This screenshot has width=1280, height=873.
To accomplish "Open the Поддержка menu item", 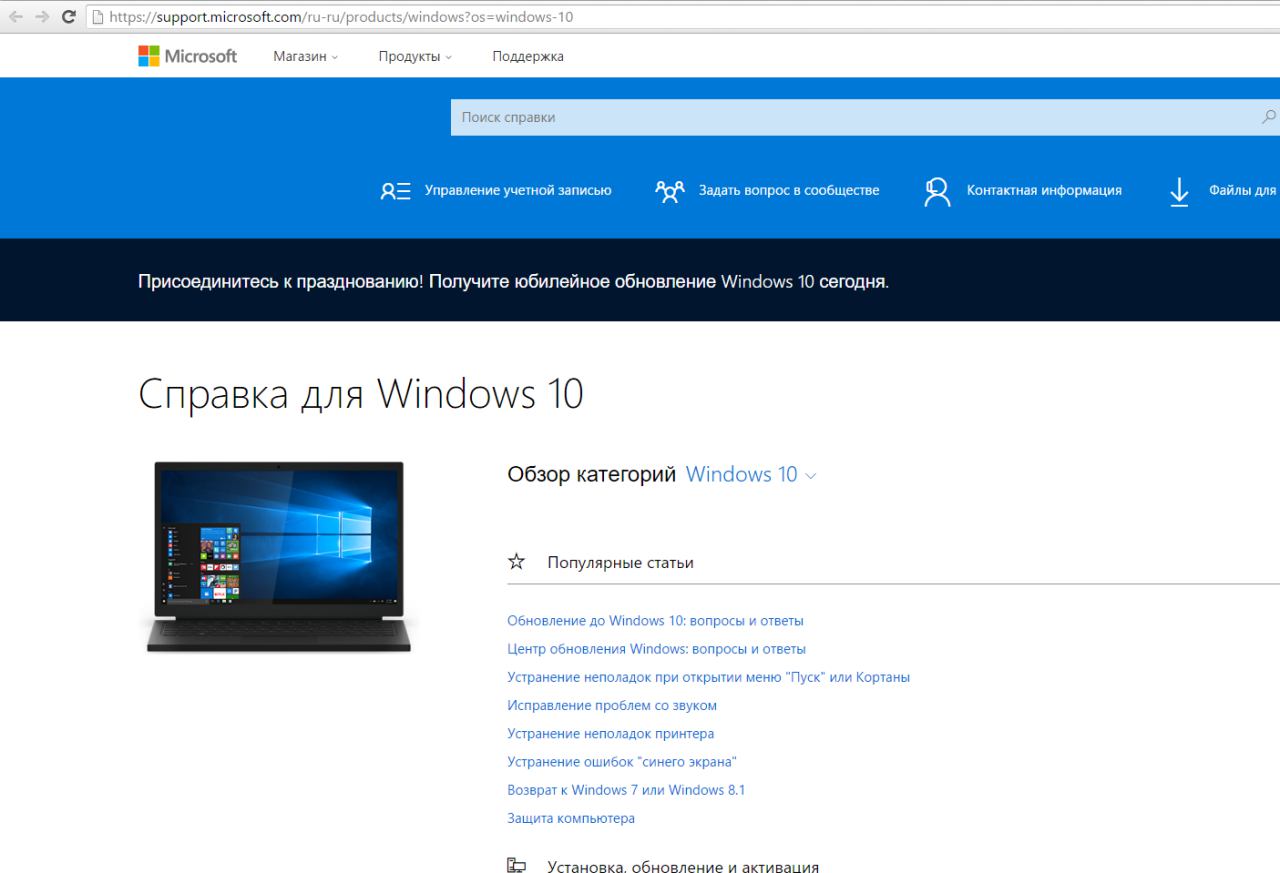I will (x=528, y=57).
